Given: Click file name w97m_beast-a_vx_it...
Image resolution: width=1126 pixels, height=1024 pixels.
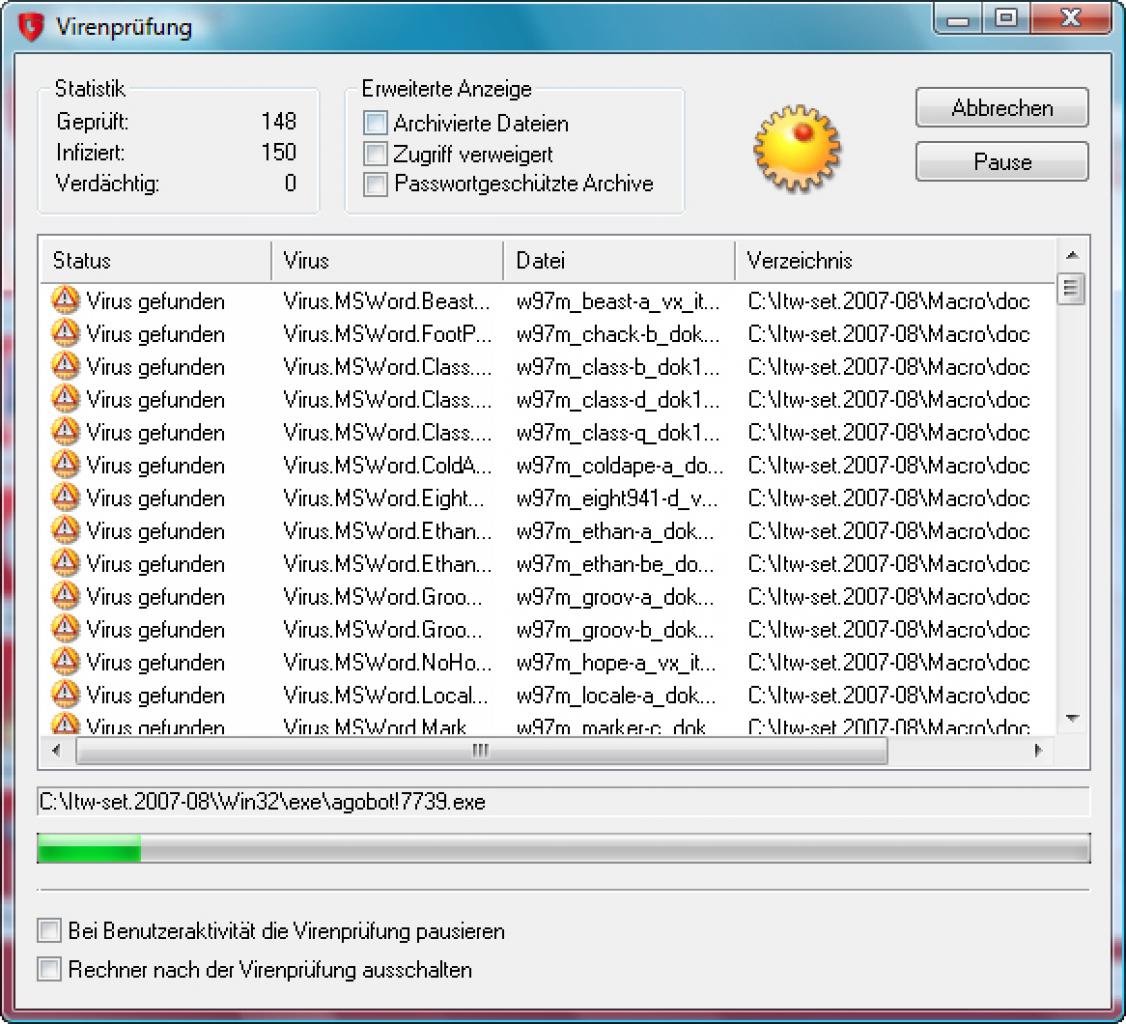Looking at the screenshot, I should [618, 301].
